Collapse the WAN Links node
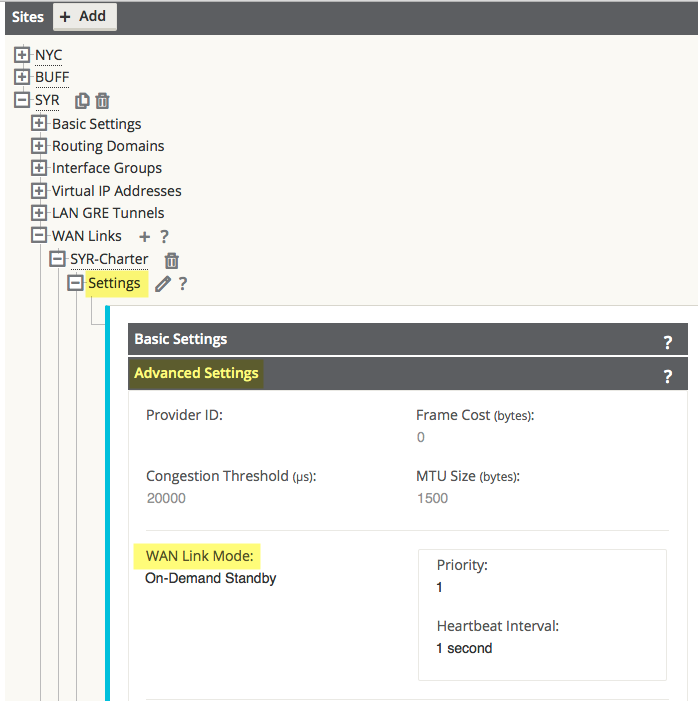Image resolution: width=698 pixels, height=701 pixels. pyautogui.click(x=39, y=235)
